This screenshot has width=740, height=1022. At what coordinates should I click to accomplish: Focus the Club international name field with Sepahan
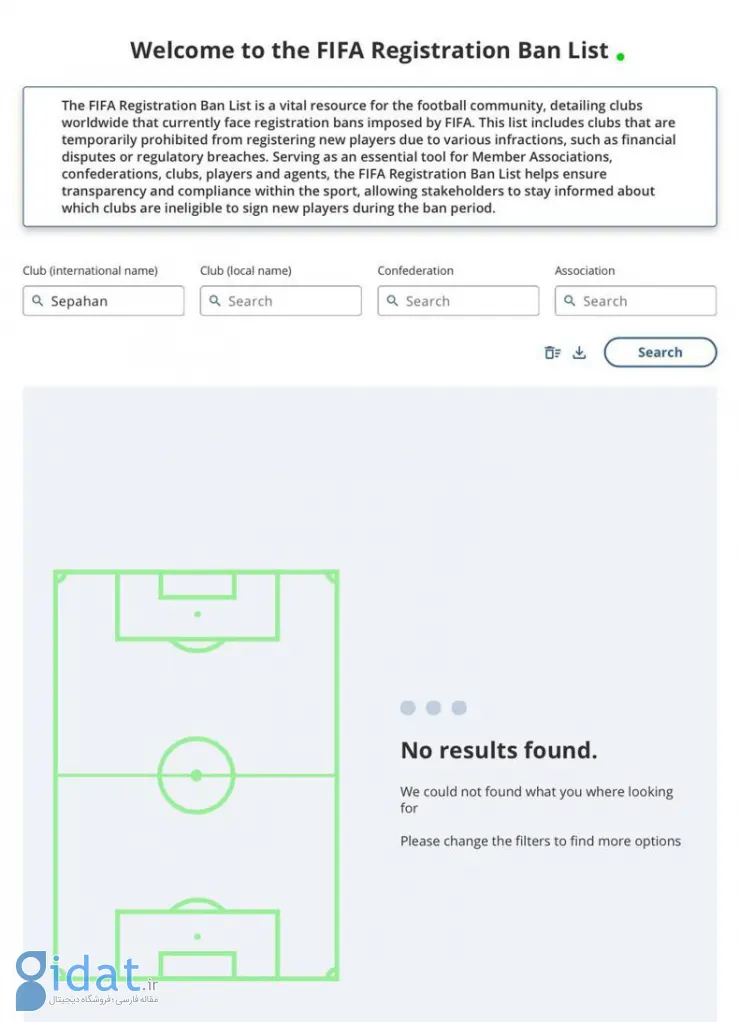[x=104, y=300]
